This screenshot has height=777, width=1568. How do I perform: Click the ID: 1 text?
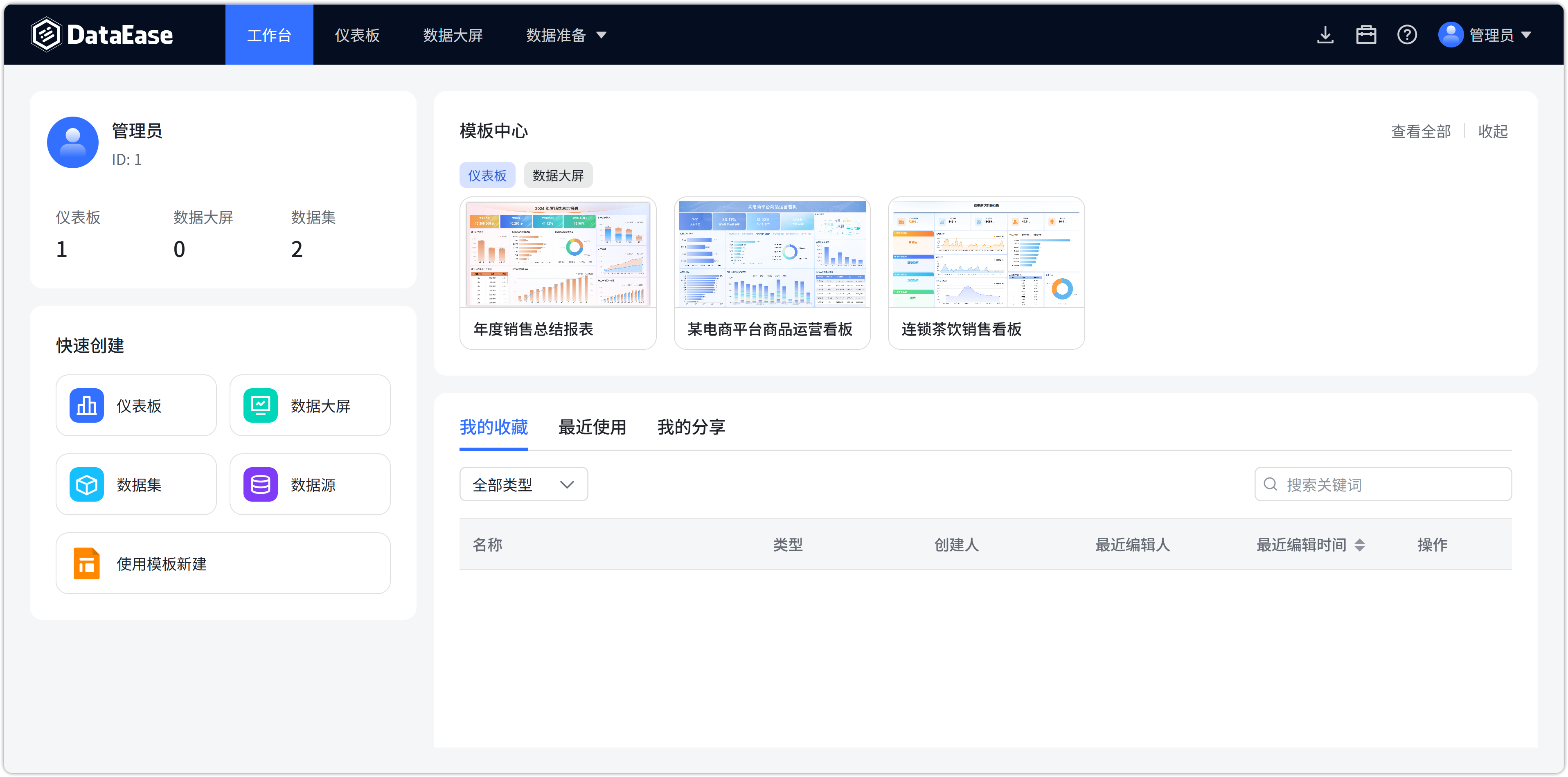pyautogui.click(x=126, y=160)
